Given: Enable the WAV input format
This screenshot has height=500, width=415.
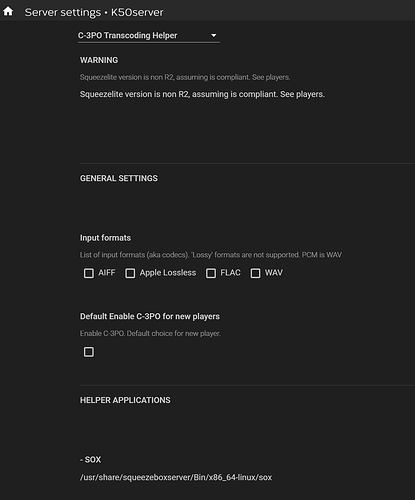Looking at the screenshot, I should coord(255,273).
